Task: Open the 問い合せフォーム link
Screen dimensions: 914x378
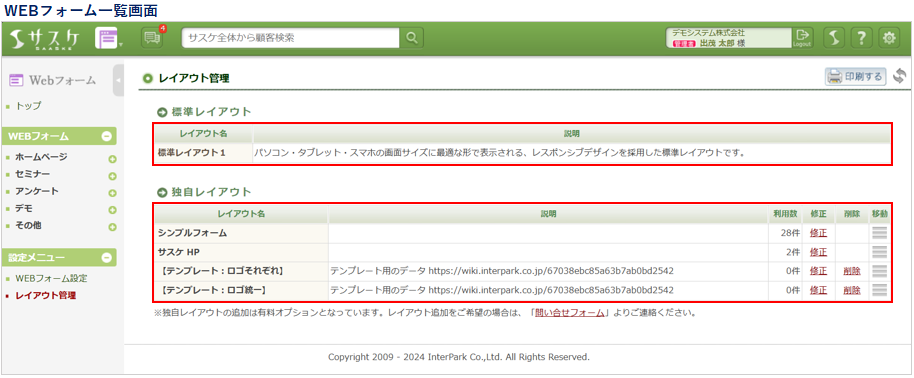Action: click(x=570, y=313)
